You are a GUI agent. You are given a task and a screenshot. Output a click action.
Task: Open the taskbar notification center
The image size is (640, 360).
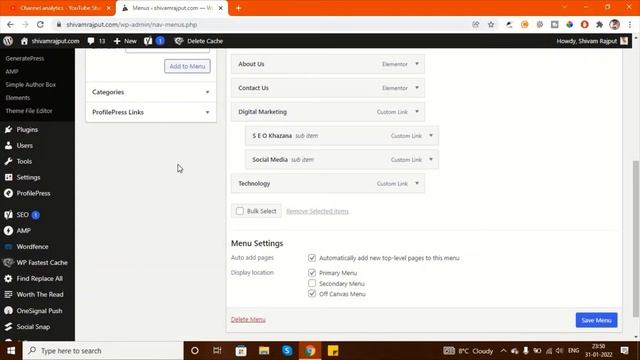(624, 351)
